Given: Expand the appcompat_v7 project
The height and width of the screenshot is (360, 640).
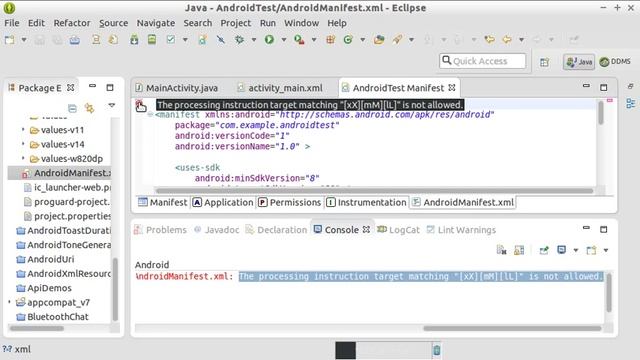Looking at the screenshot, I should [x=9, y=302].
